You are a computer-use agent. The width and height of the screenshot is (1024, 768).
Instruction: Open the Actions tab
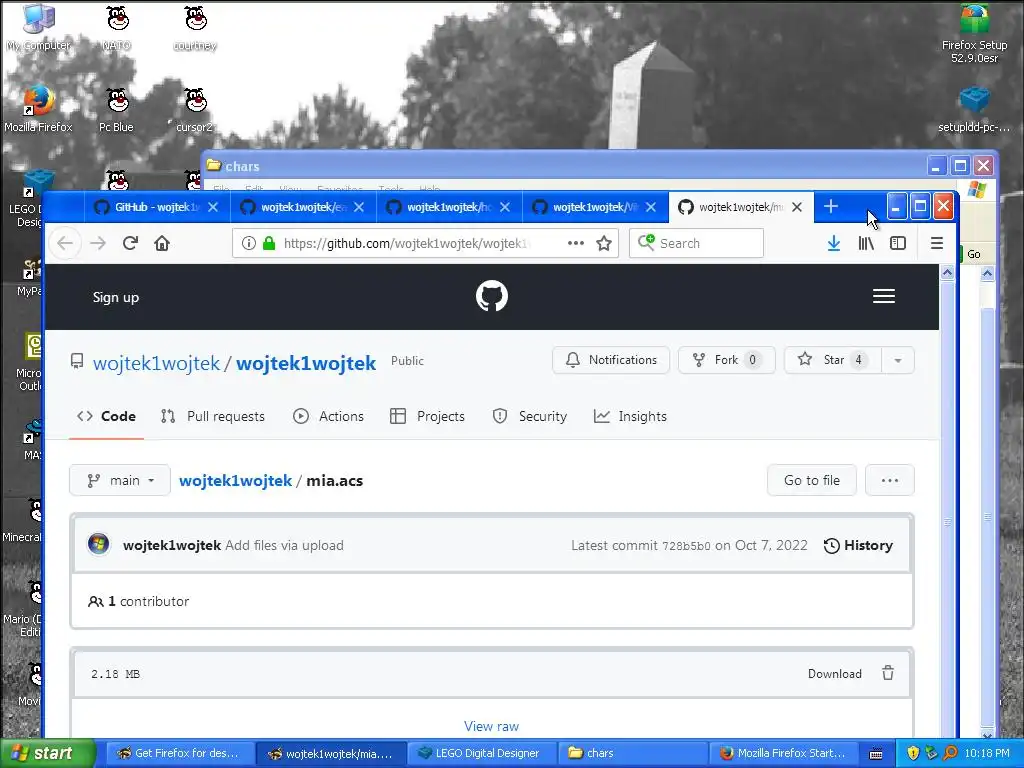[x=328, y=417]
